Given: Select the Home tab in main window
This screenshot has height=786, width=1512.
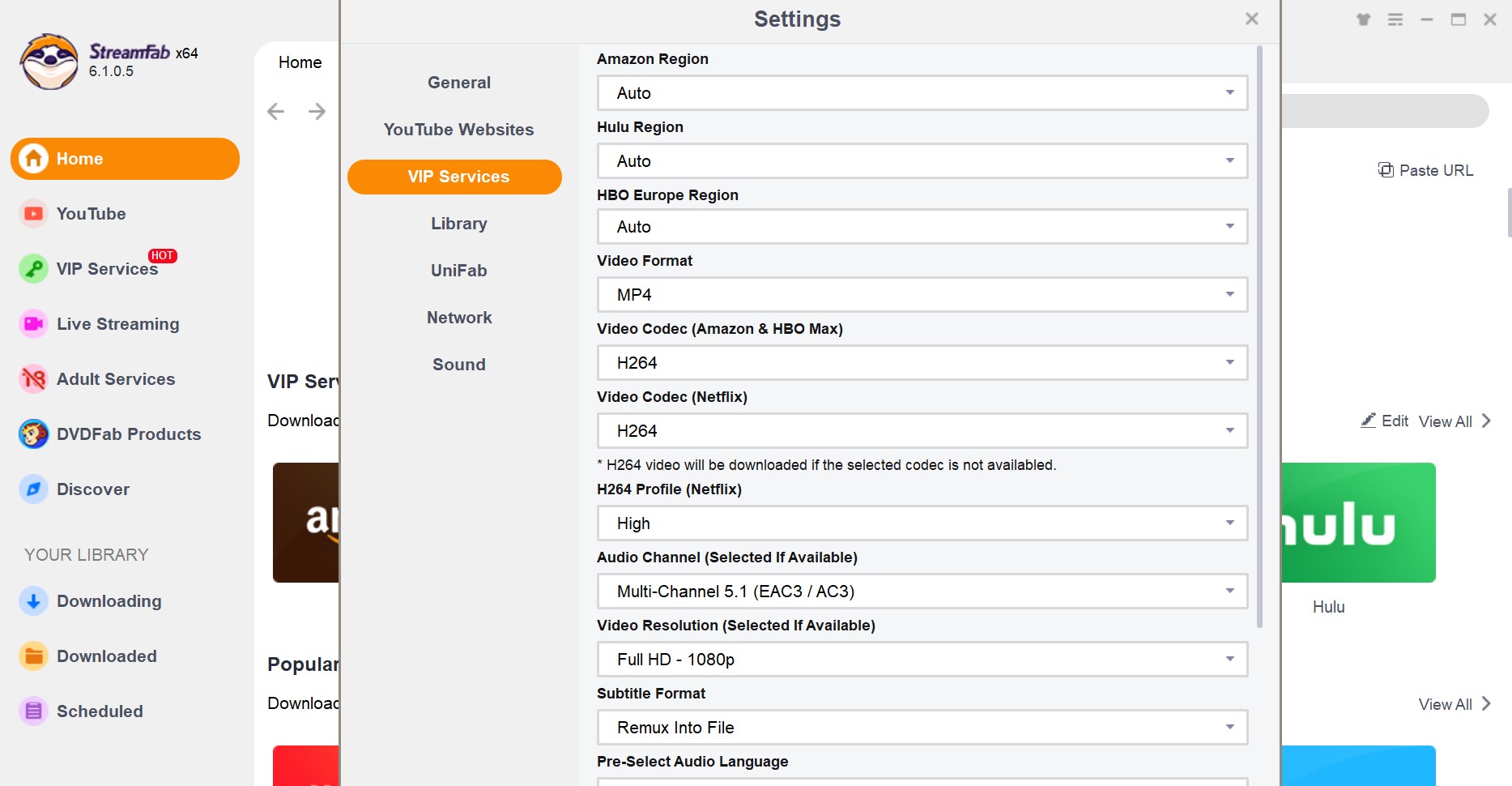Looking at the screenshot, I should 300,62.
